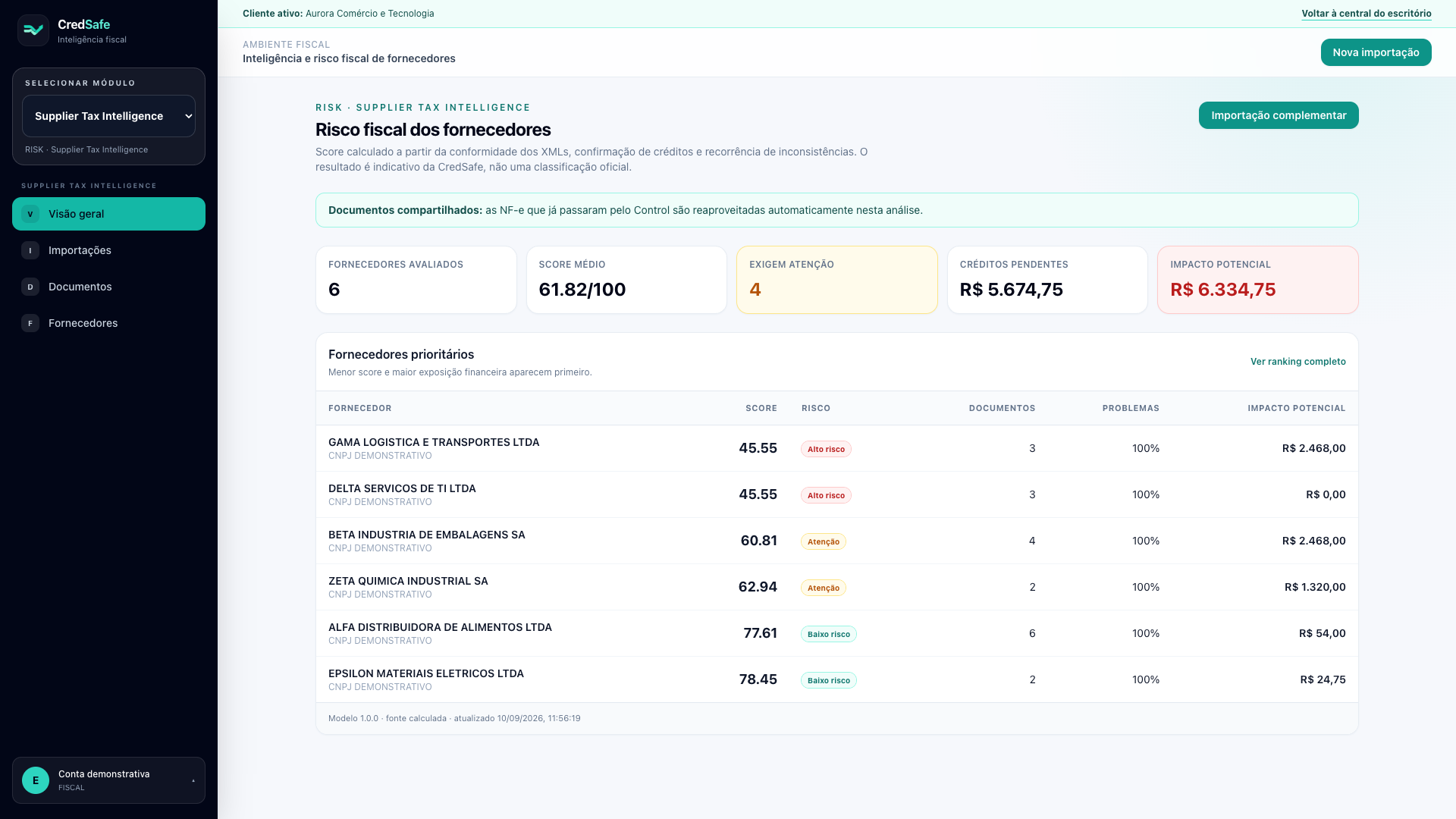Image resolution: width=1456 pixels, height=819 pixels.
Task: Select the Exigem atenção card
Action: tap(837, 280)
